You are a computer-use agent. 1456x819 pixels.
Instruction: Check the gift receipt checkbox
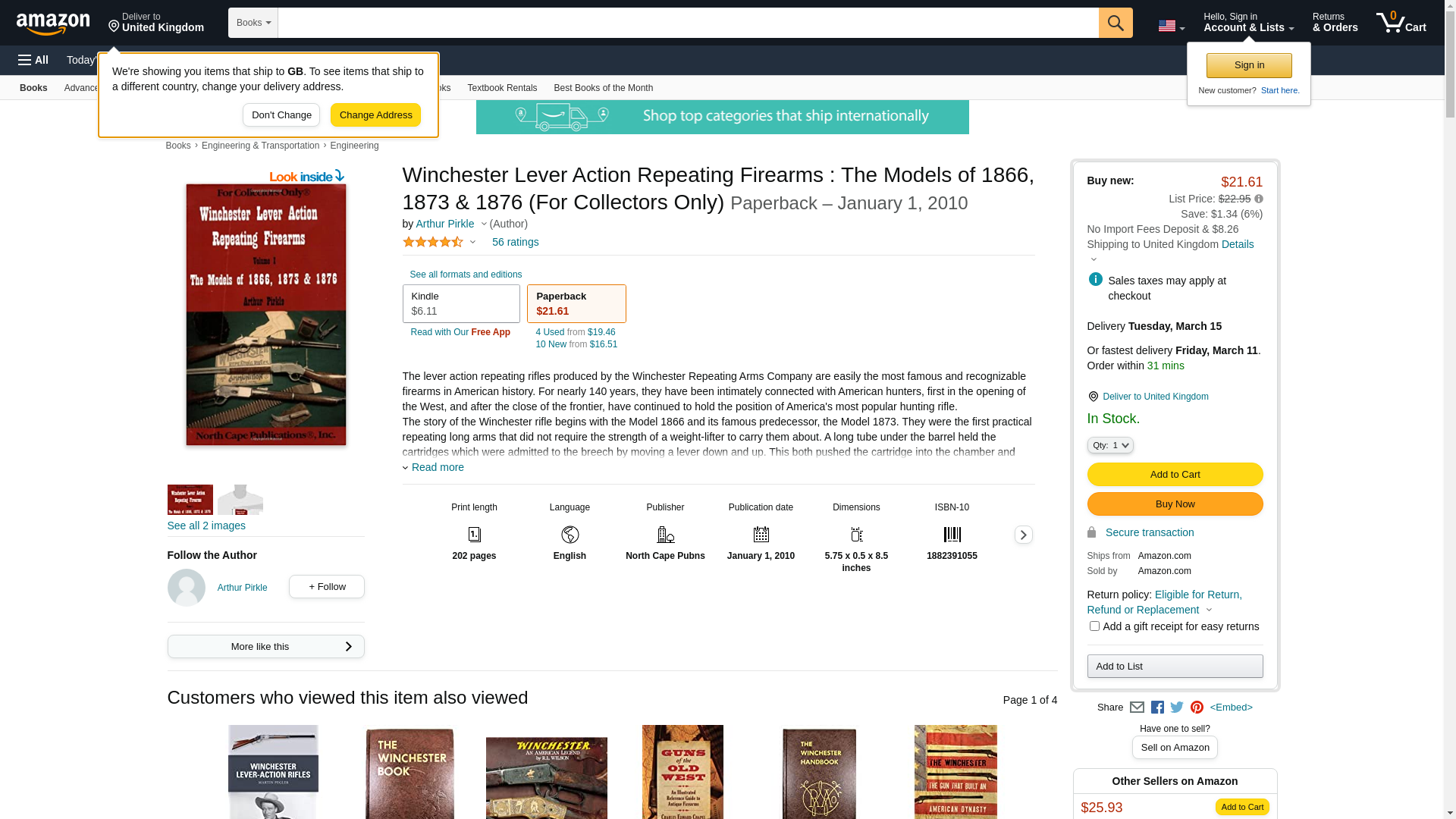point(1094,626)
